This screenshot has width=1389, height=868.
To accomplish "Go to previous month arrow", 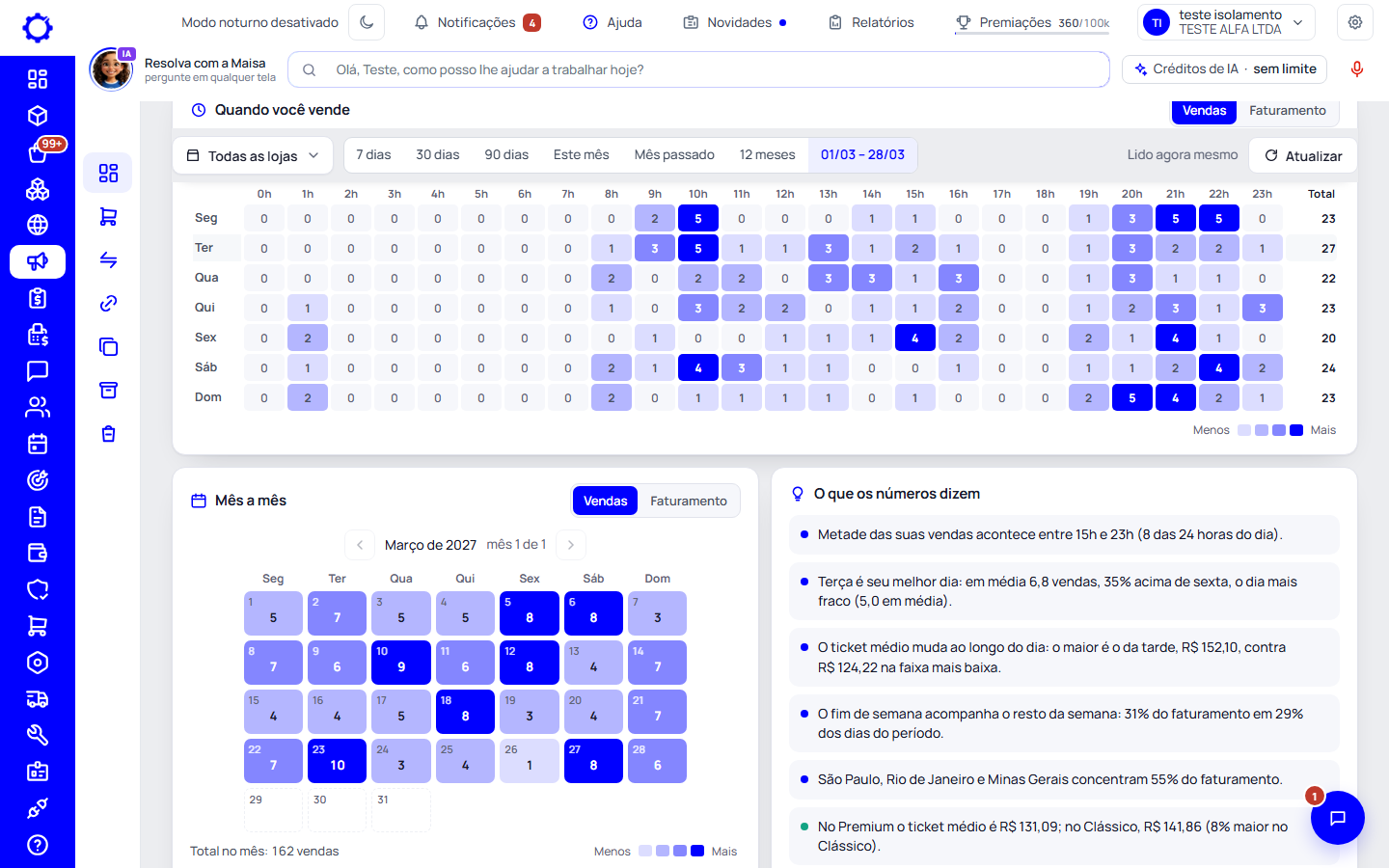I will (360, 545).
